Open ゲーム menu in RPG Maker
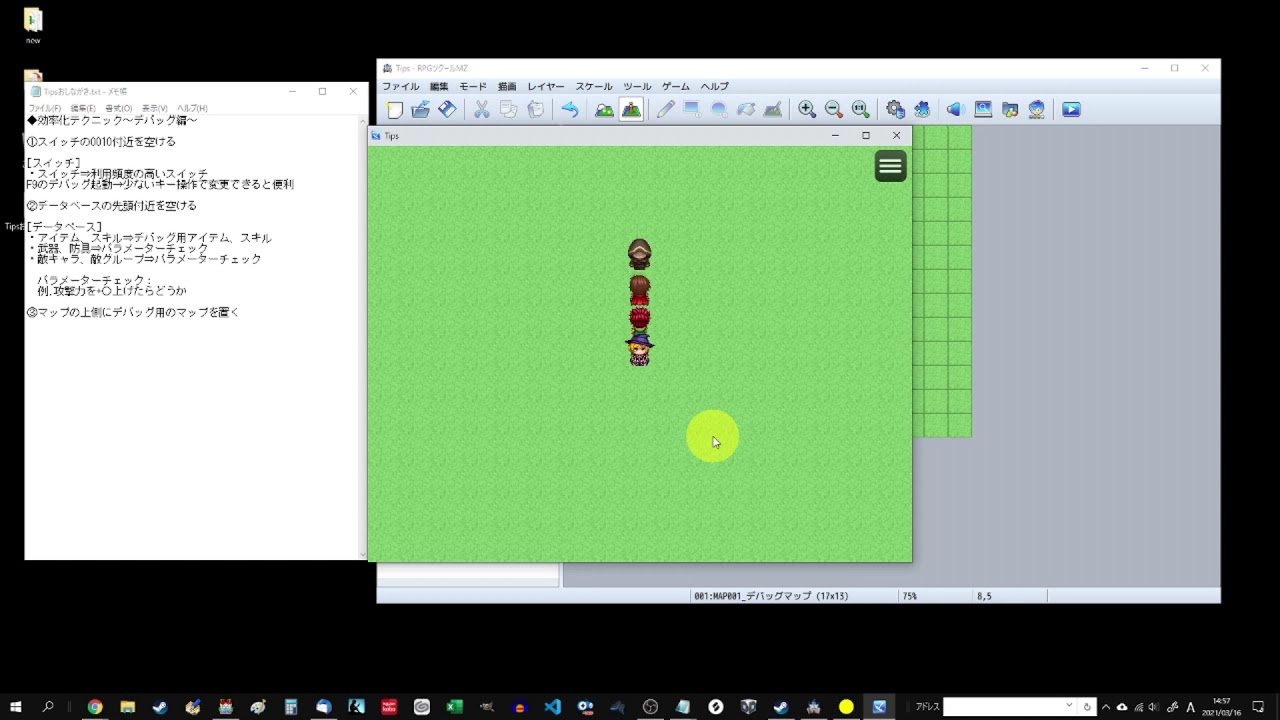 [x=676, y=87]
